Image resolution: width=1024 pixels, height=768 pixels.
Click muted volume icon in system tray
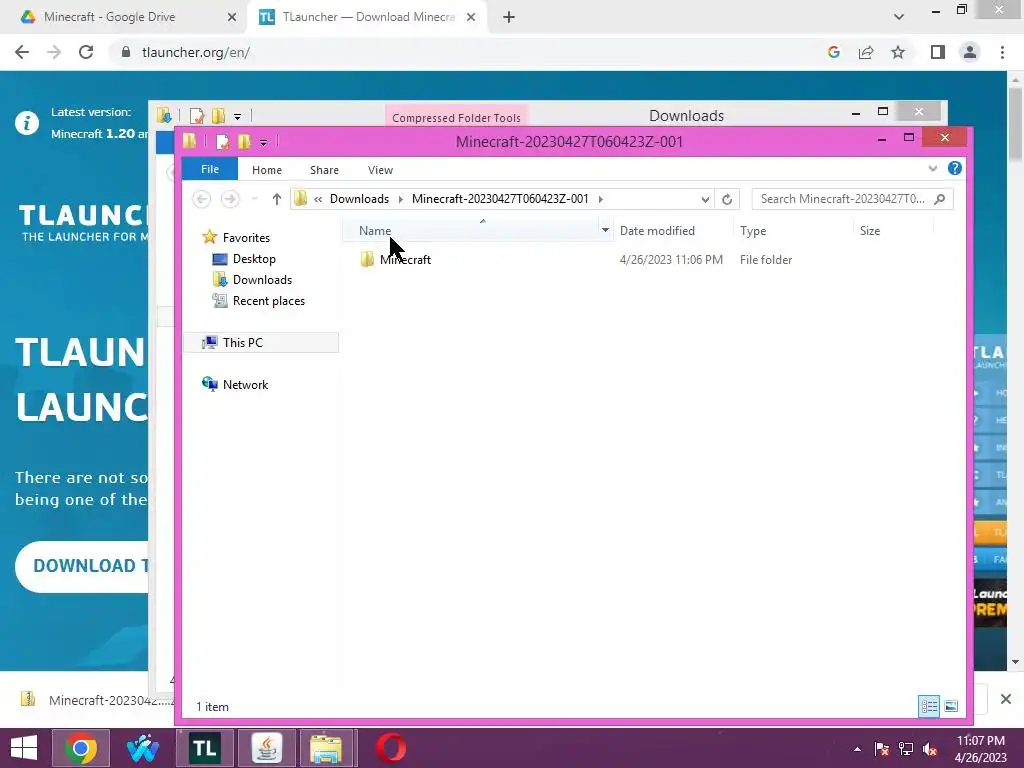click(929, 749)
